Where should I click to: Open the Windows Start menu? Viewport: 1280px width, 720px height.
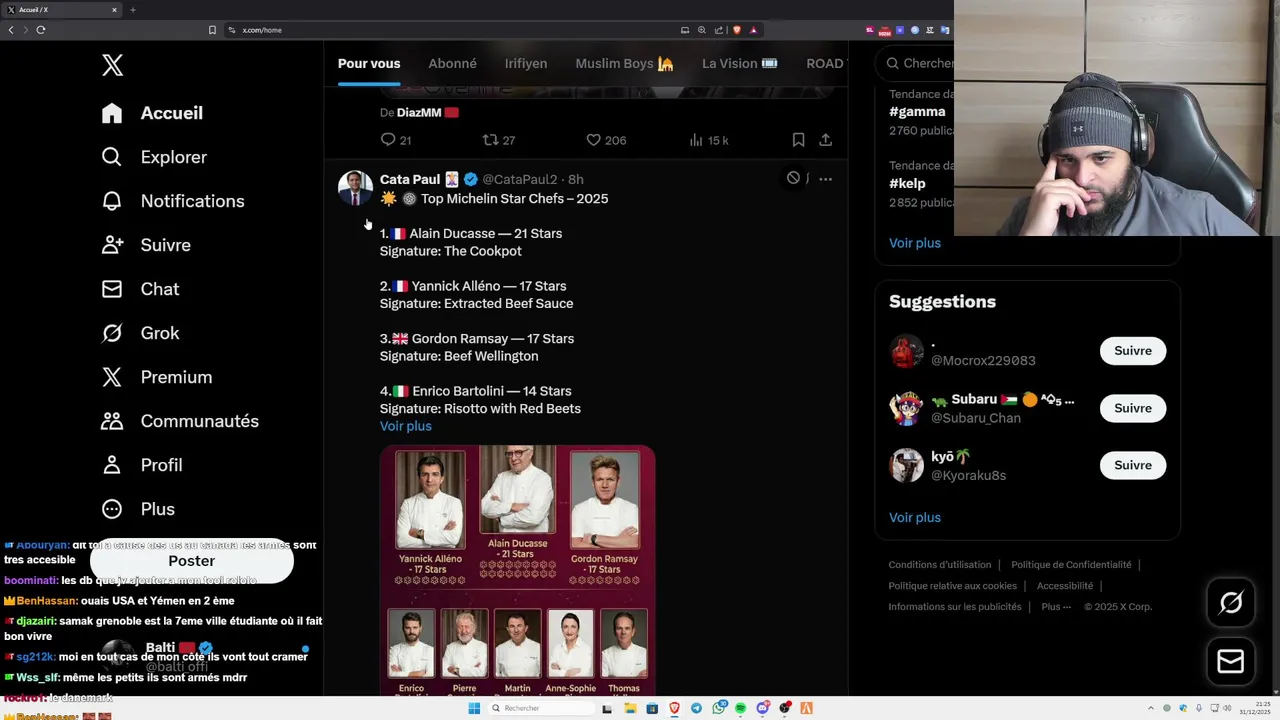tap(474, 708)
